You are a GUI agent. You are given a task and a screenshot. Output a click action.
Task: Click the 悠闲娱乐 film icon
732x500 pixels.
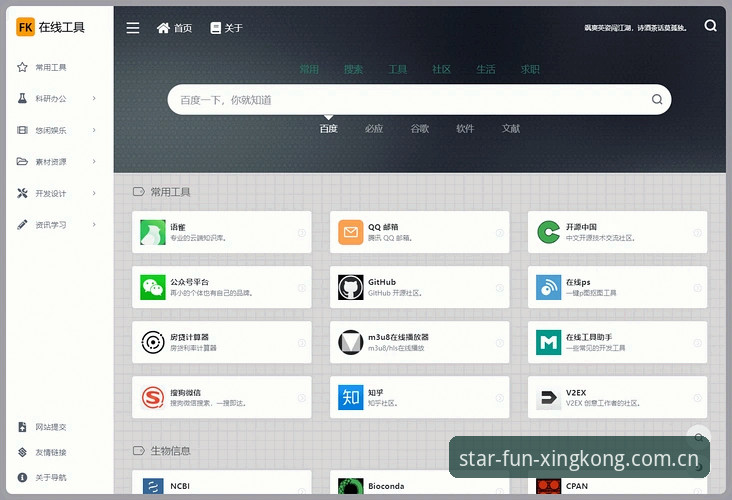coord(22,130)
